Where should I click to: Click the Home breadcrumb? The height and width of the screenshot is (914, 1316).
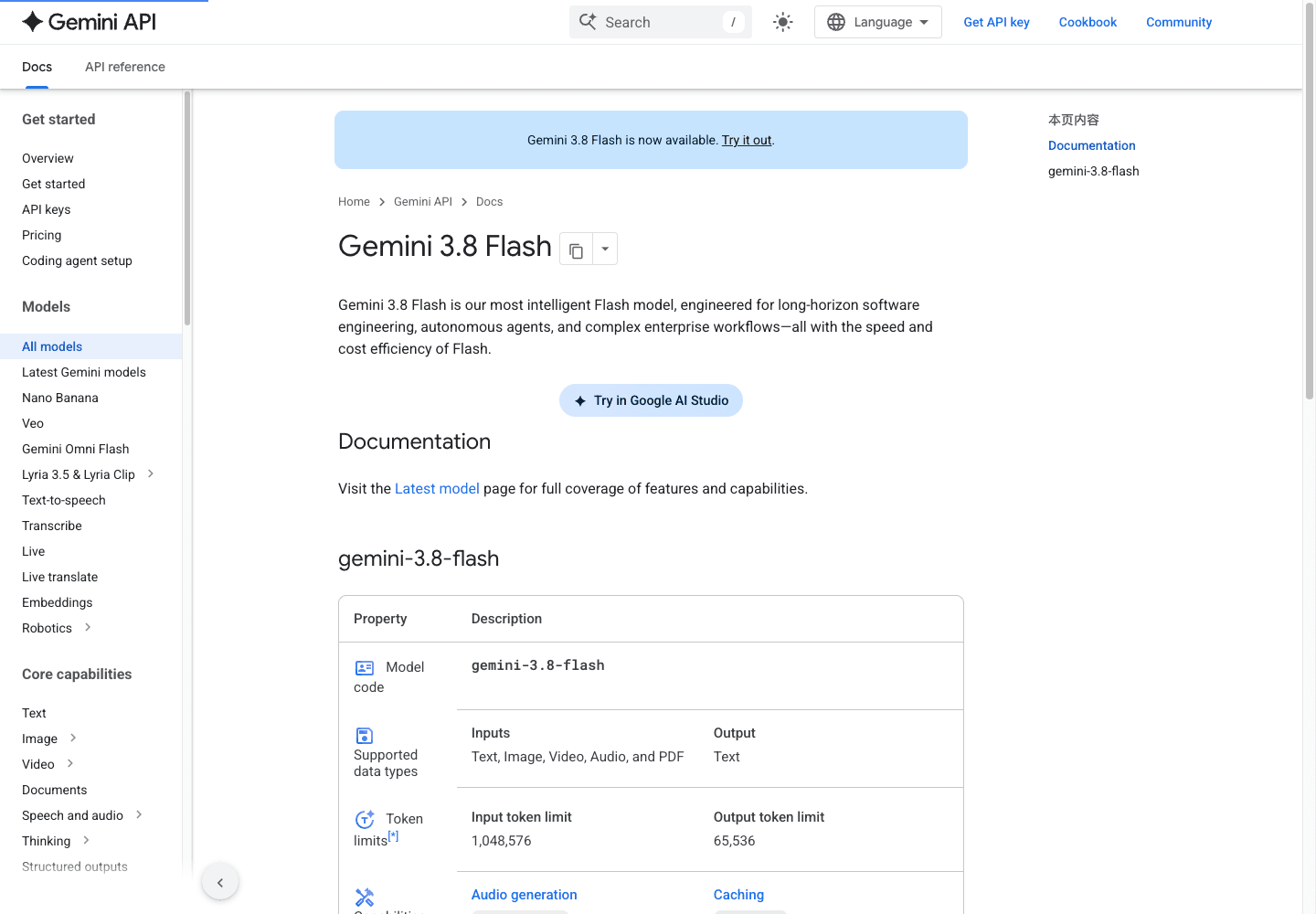[354, 202]
